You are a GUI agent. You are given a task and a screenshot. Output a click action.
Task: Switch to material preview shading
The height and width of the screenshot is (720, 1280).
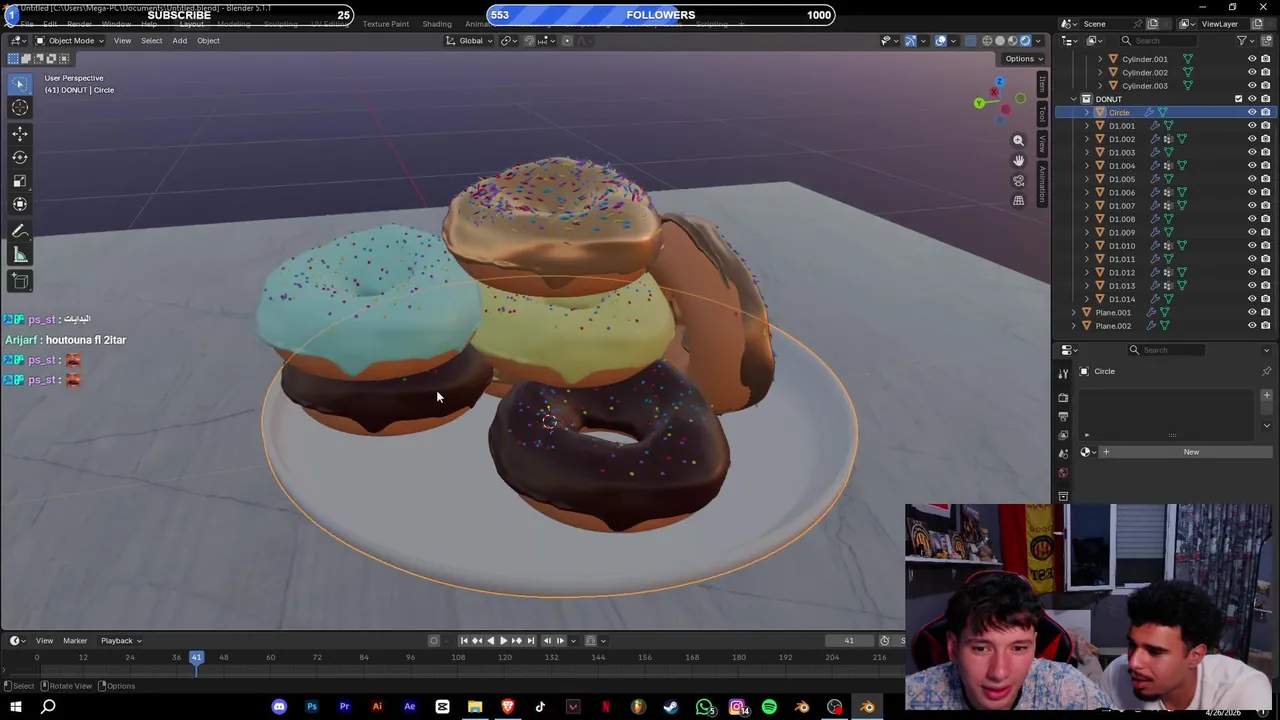1012,41
